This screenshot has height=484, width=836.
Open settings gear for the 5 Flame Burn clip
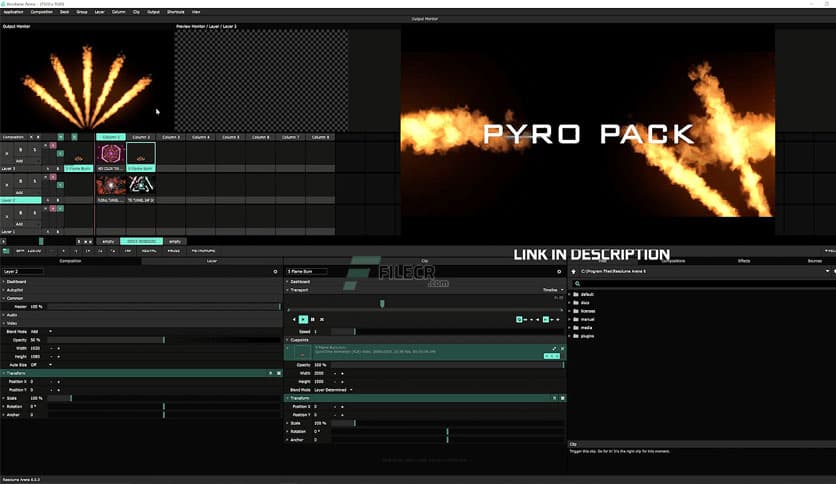tap(558, 271)
